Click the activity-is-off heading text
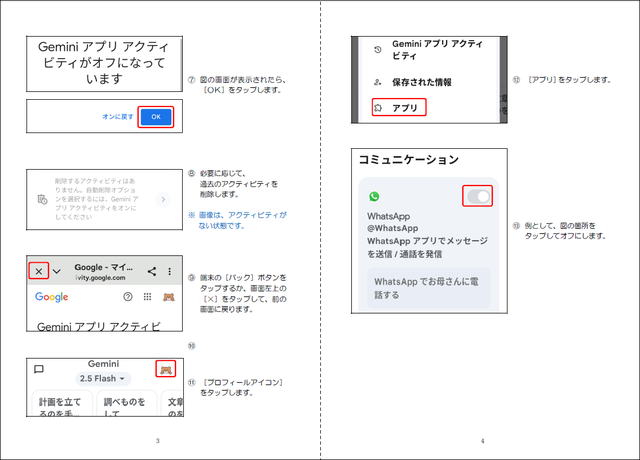 click(103, 62)
